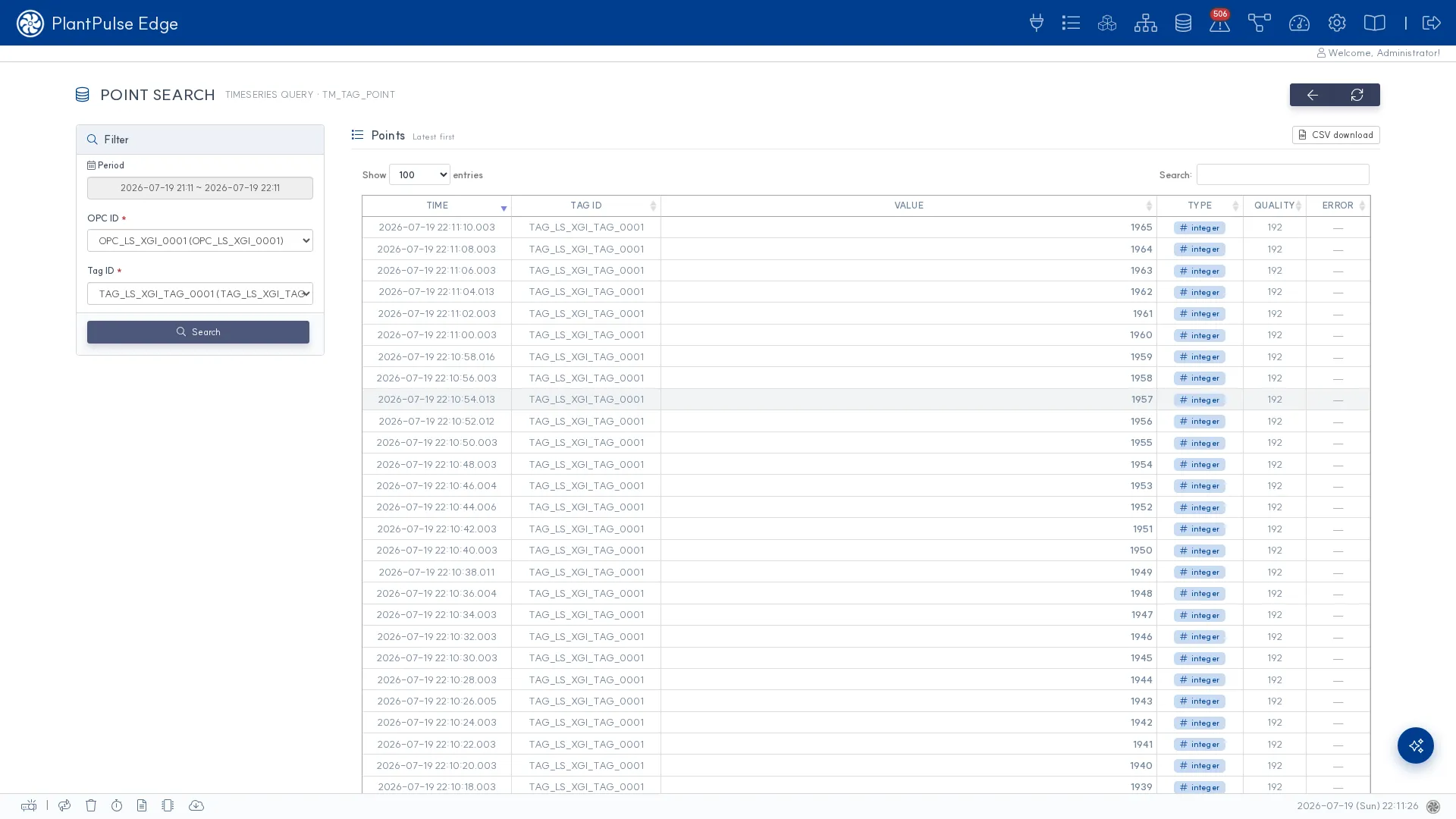Click the back arrow button

point(1312,95)
